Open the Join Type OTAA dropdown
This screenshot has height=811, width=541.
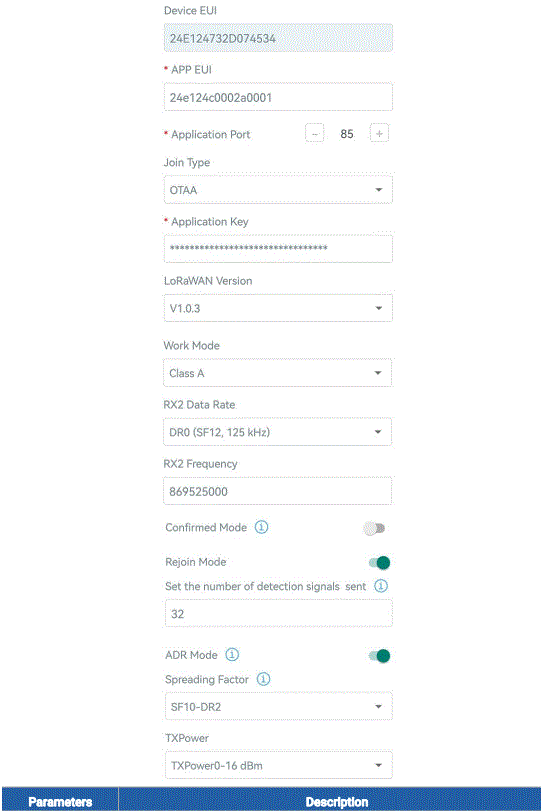[x=278, y=190]
